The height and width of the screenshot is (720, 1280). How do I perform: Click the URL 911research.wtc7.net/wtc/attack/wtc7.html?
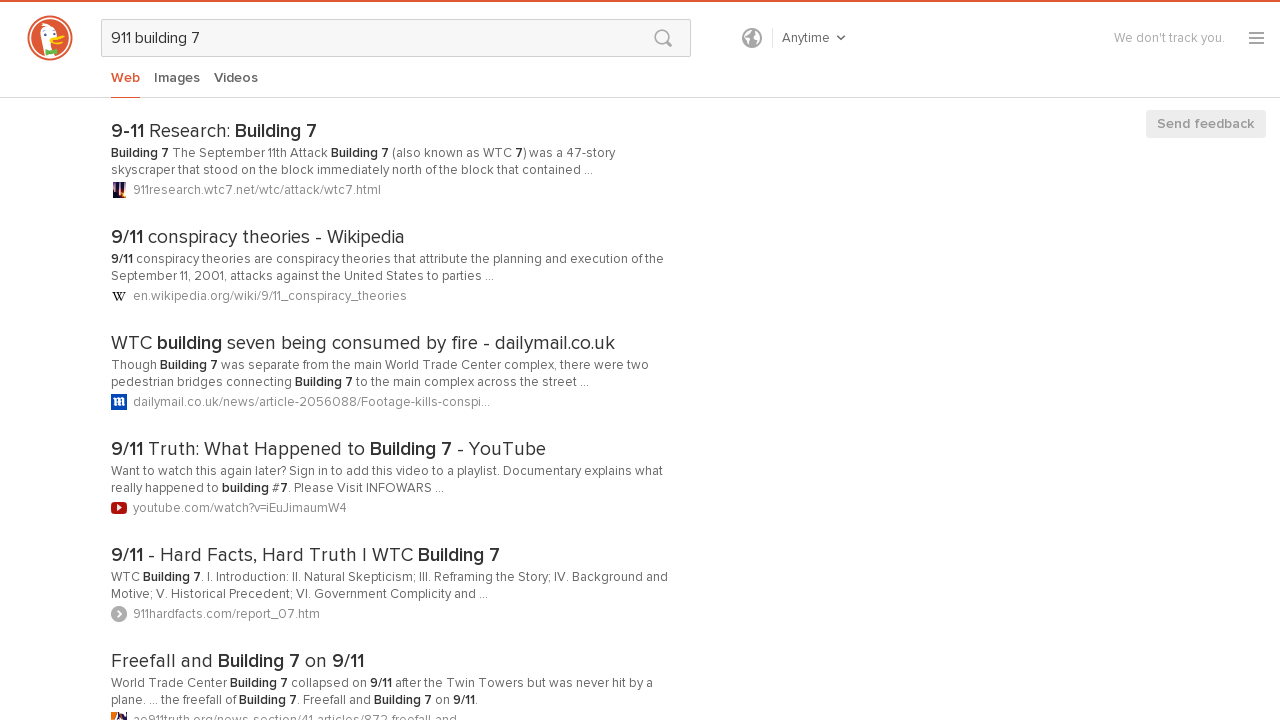click(257, 190)
